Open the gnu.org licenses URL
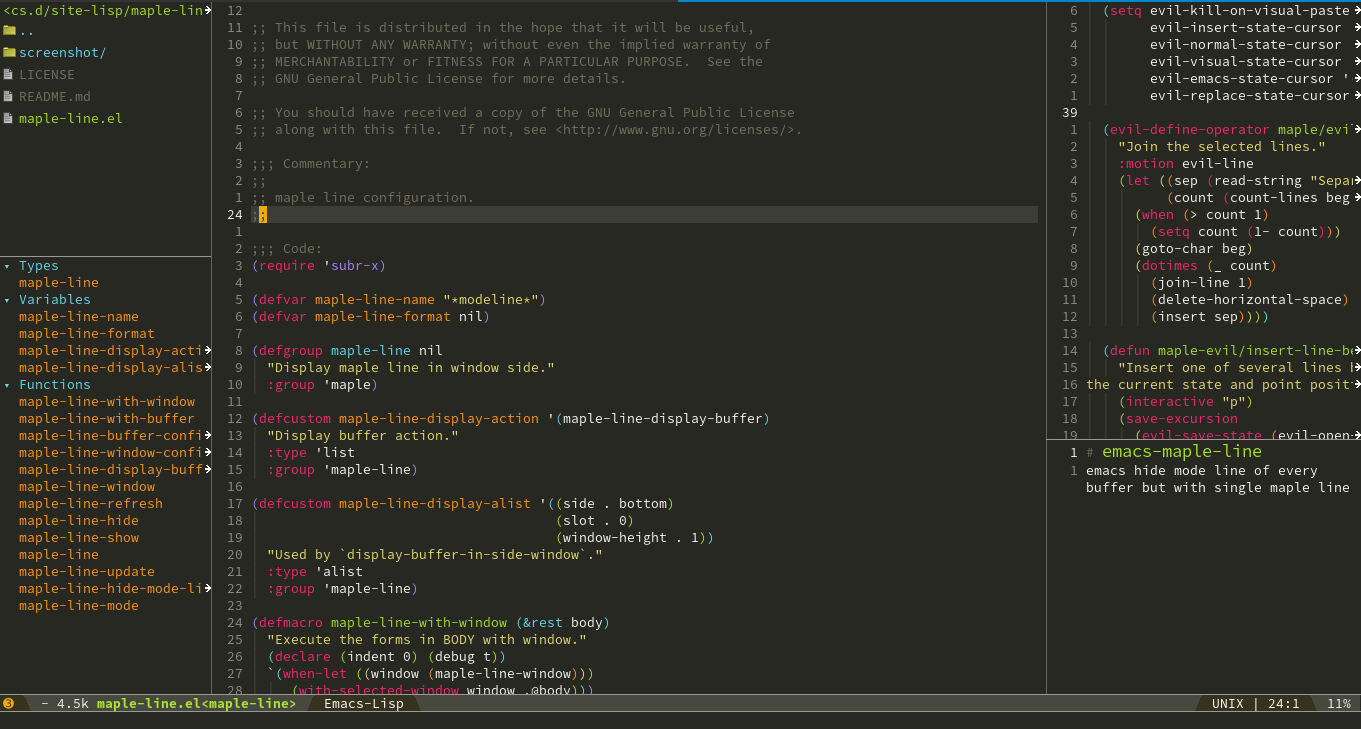This screenshot has width=1361, height=729. point(678,130)
